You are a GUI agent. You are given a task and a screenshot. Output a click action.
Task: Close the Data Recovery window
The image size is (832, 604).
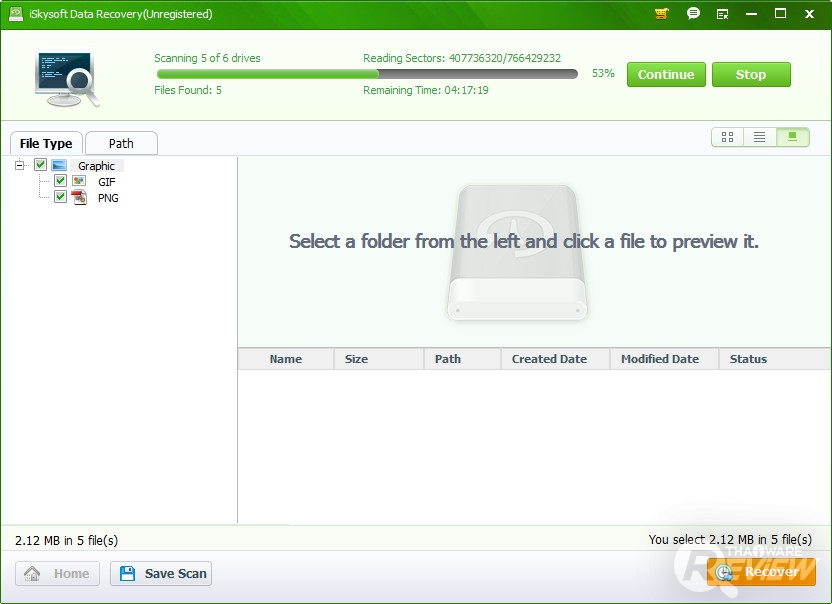(809, 14)
